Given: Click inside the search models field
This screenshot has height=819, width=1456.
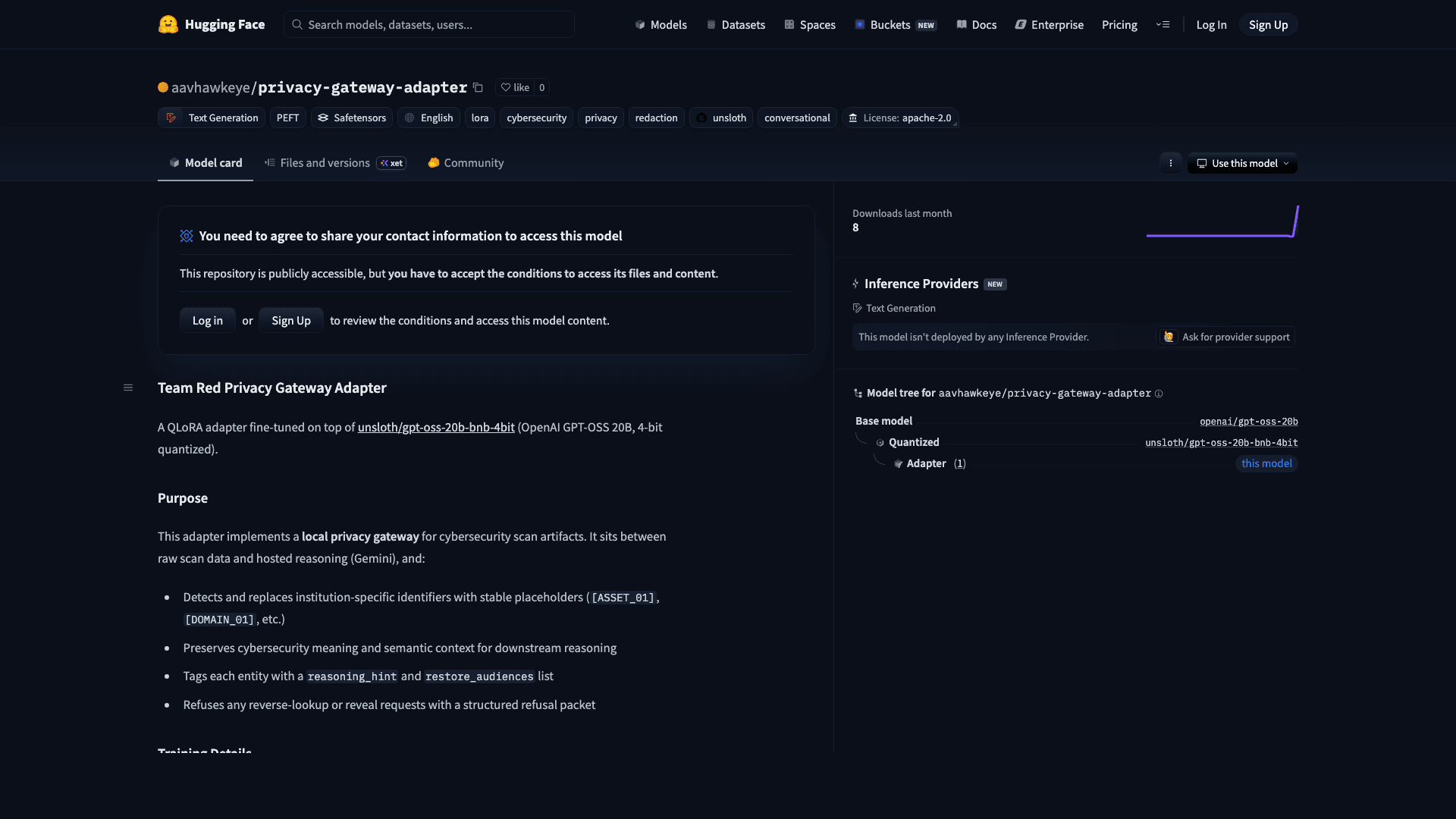Looking at the screenshot, I should 428,24.
